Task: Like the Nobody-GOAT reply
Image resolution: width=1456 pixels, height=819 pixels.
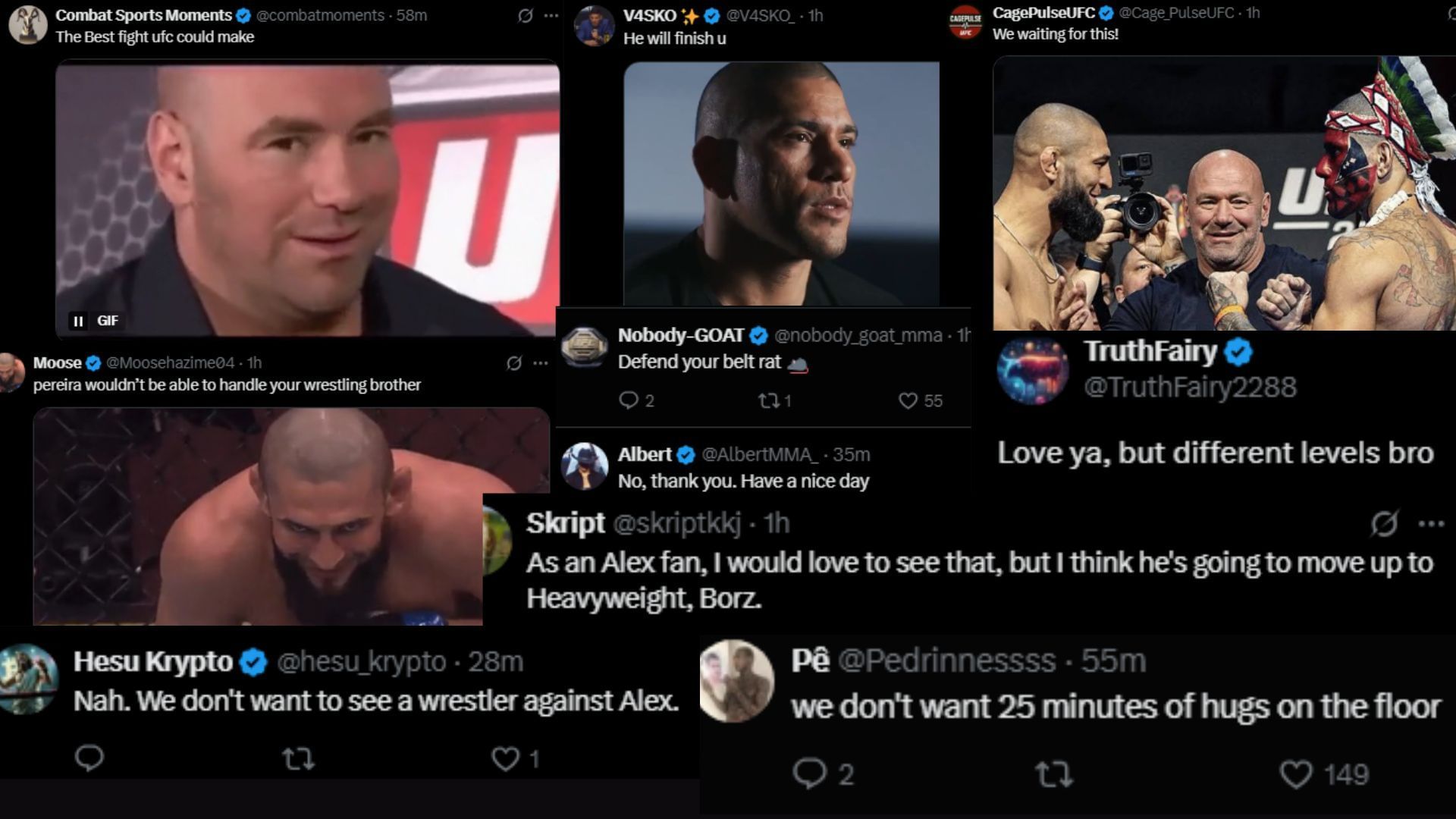Action: click(908, 400)
